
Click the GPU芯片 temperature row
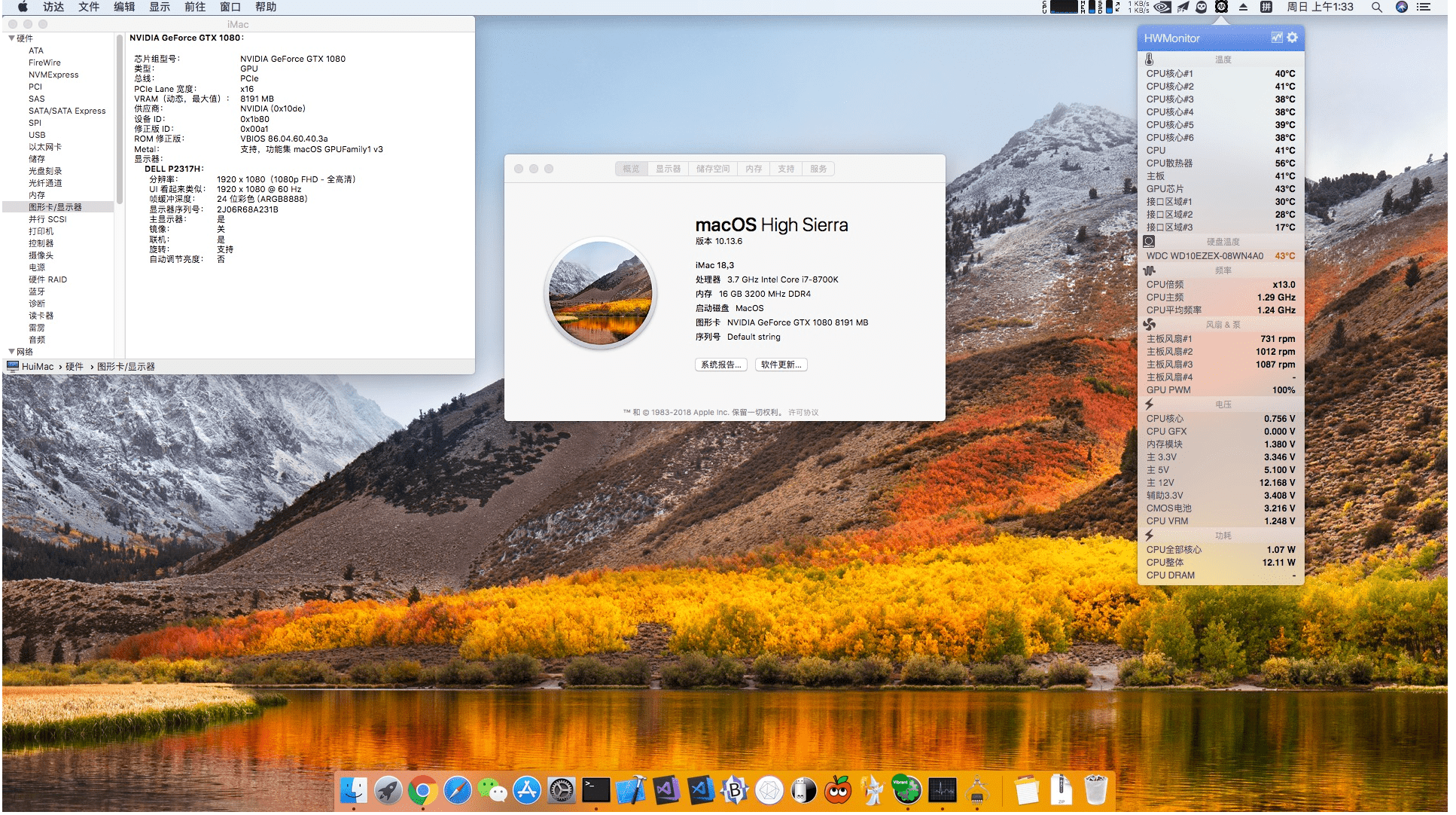[x=1220, y=189]
